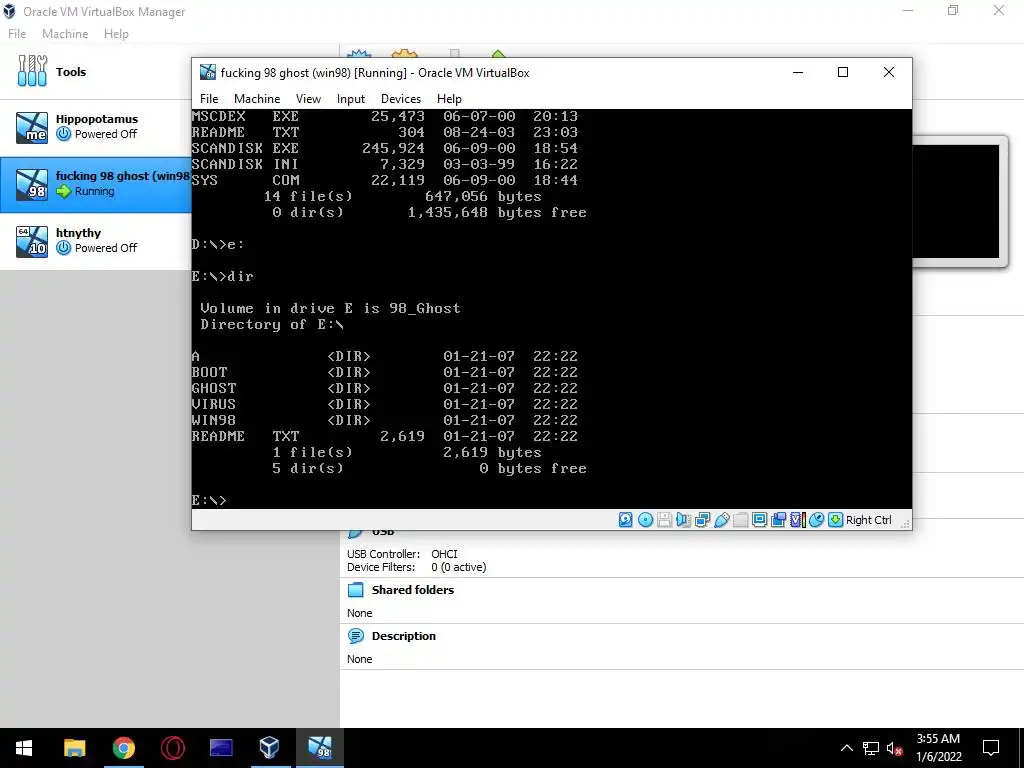This screenshot has height=768, width=1024.
Task: Open Machine menu in the running VM window
Action: [257, 99]
